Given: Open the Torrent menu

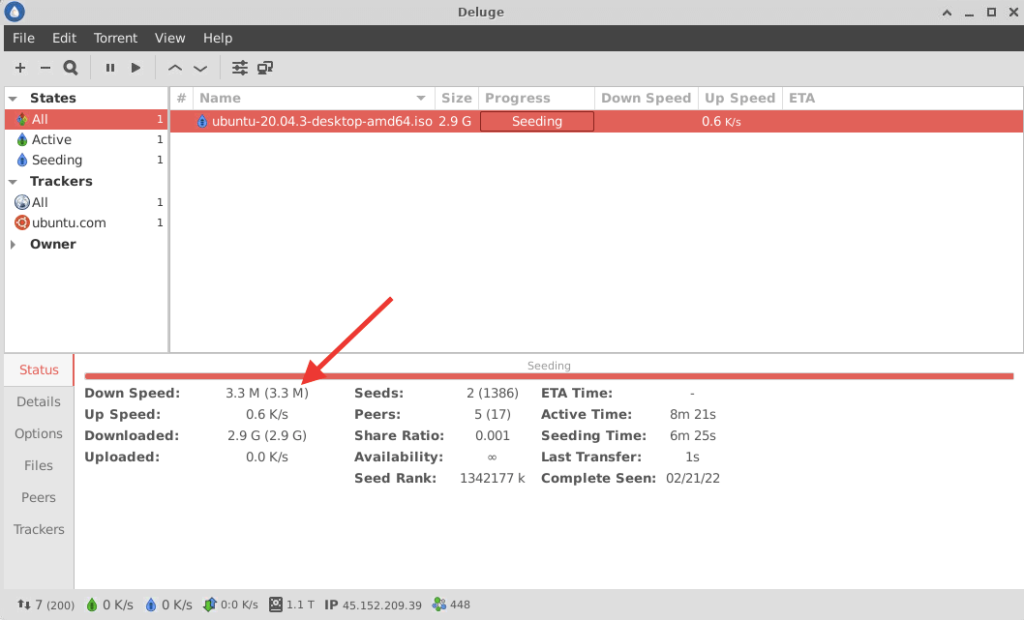Looking at the screenshot, I should (x=115, y=38).
